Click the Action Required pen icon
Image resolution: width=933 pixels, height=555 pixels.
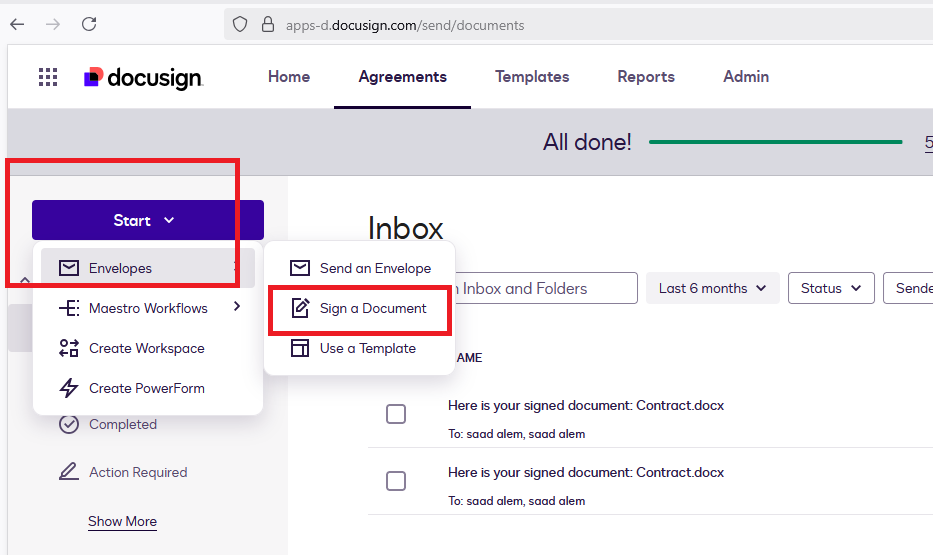pos(69,471)
